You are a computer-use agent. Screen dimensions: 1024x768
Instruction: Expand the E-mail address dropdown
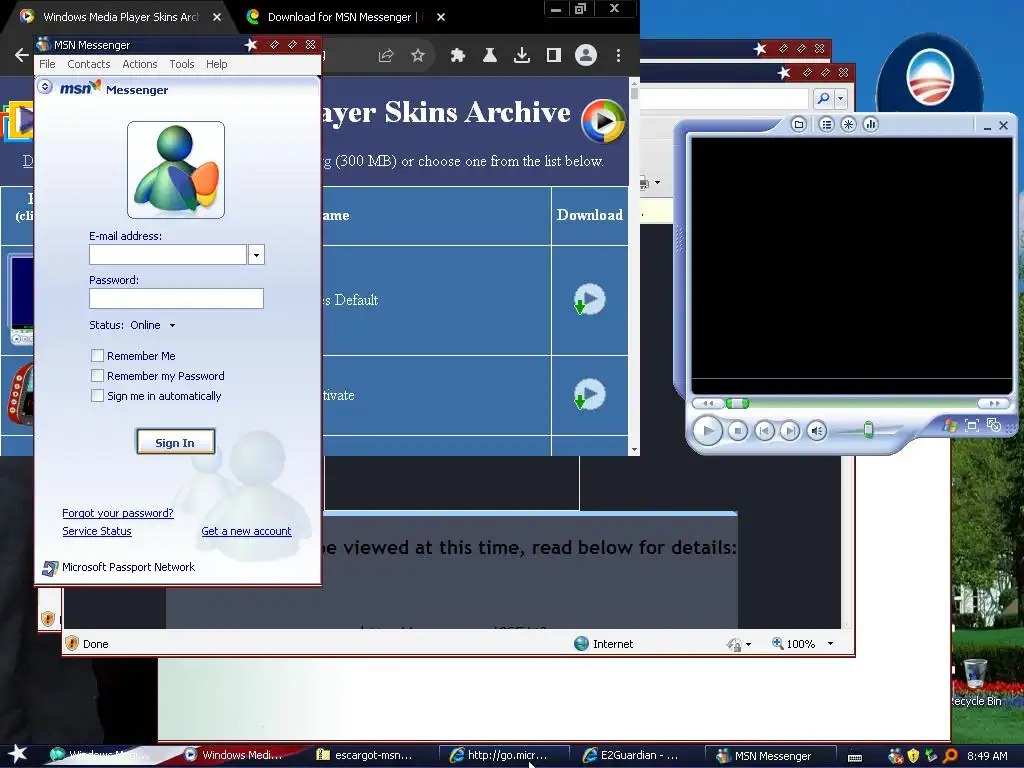(x=257, y=255)
